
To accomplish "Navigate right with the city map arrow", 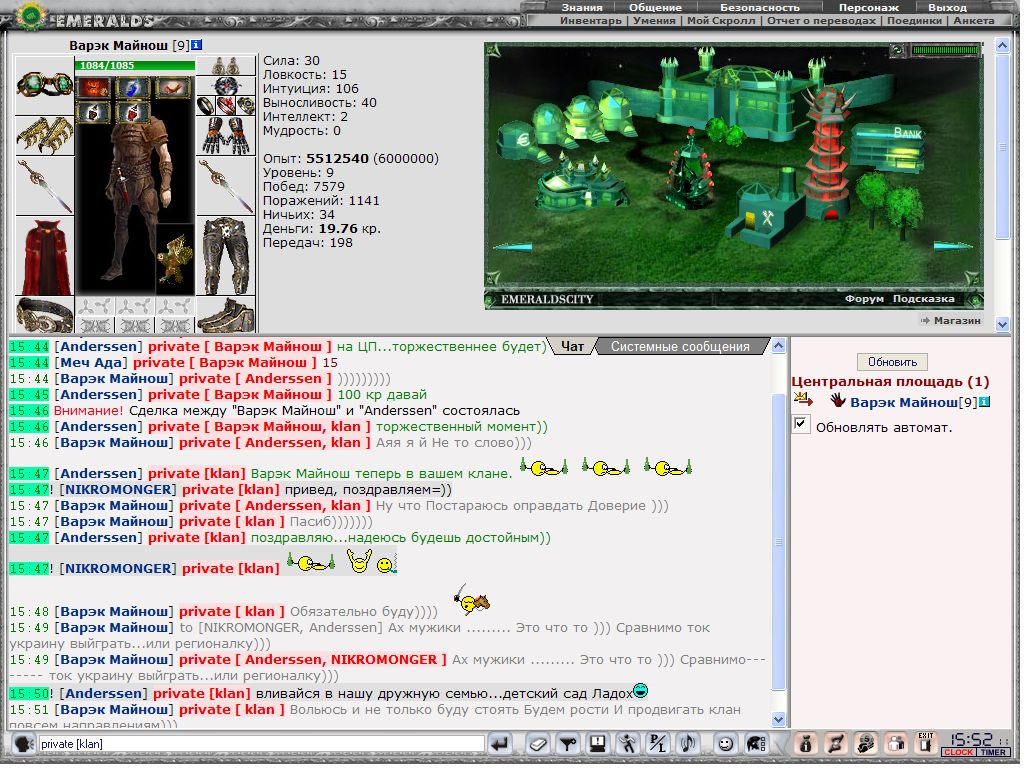I will (953, 246).
